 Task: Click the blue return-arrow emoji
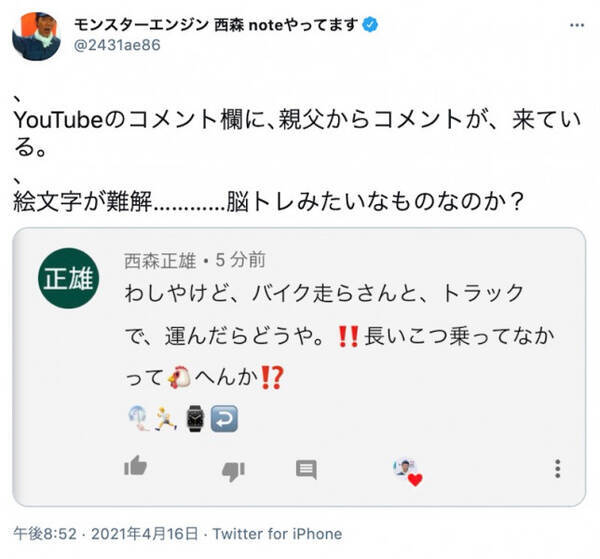223,416
